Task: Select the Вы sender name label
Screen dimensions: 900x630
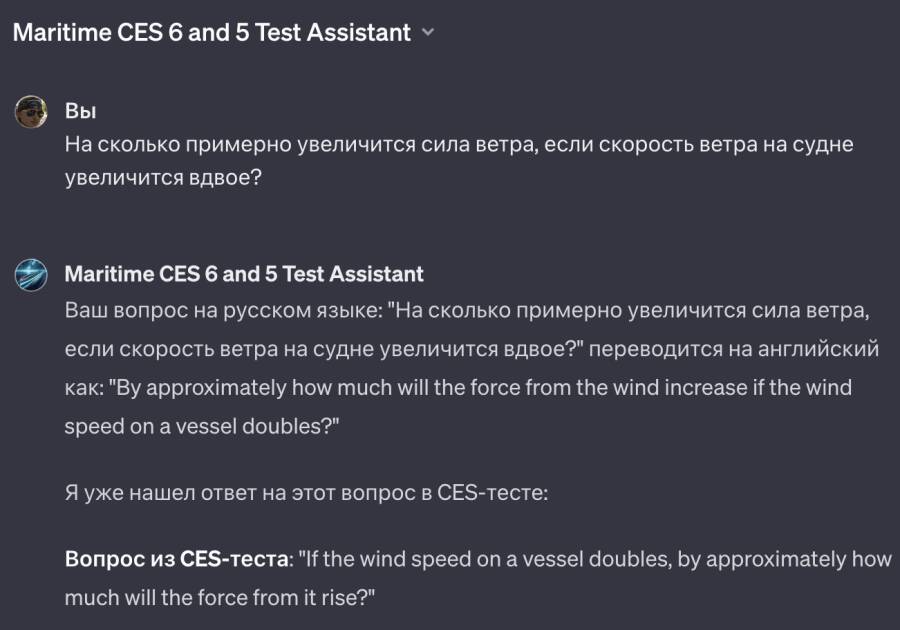Action: tap(77, 110)
